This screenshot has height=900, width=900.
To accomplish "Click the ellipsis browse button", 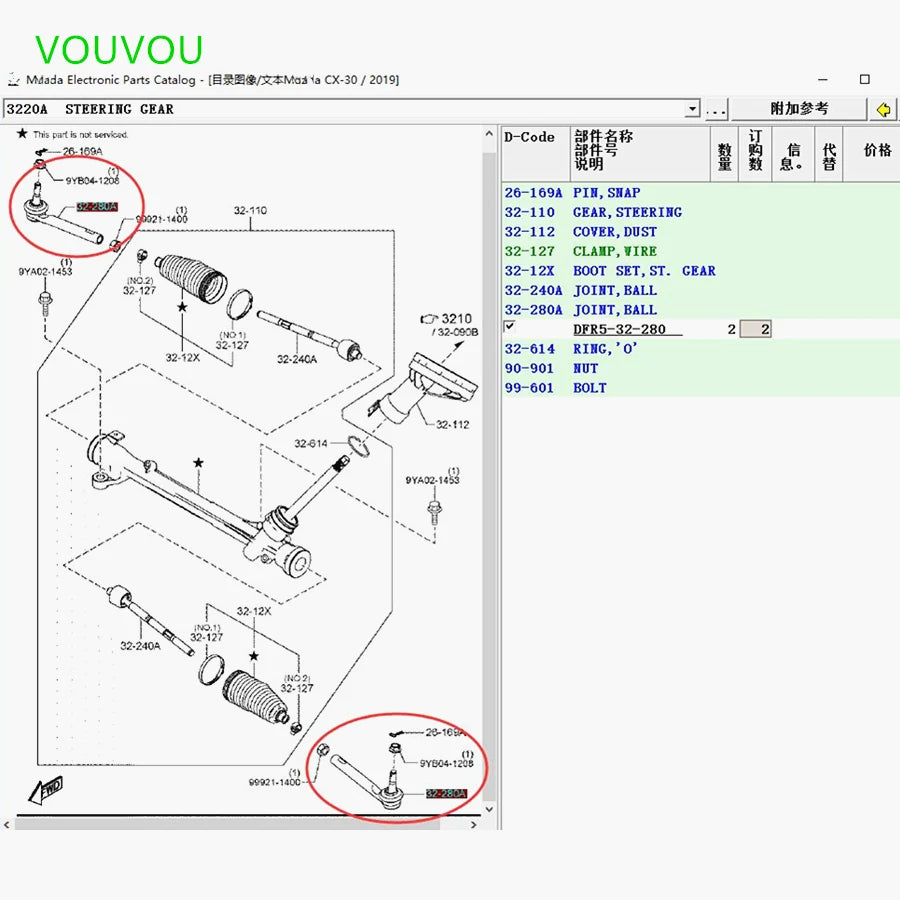I will pyautogui.click(x=716, y=109).
